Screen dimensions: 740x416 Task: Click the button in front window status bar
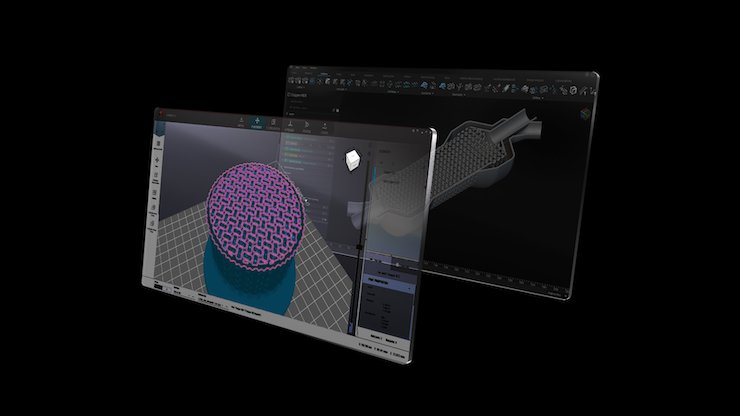[x=159, y=288]
